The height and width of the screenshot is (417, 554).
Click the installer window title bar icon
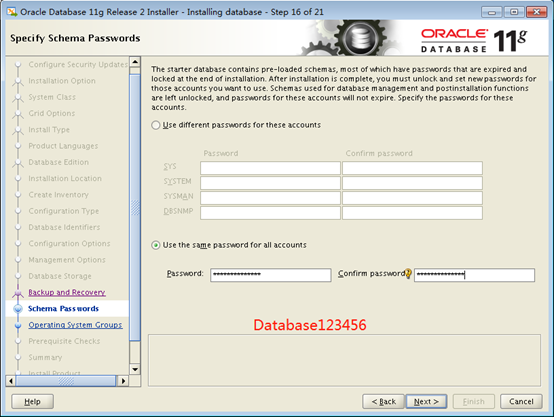12,12
